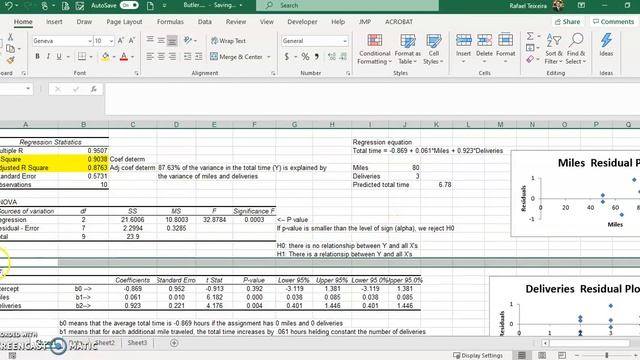Apply the red Font Color
This screenshot has height=360, width=640.
124,56
